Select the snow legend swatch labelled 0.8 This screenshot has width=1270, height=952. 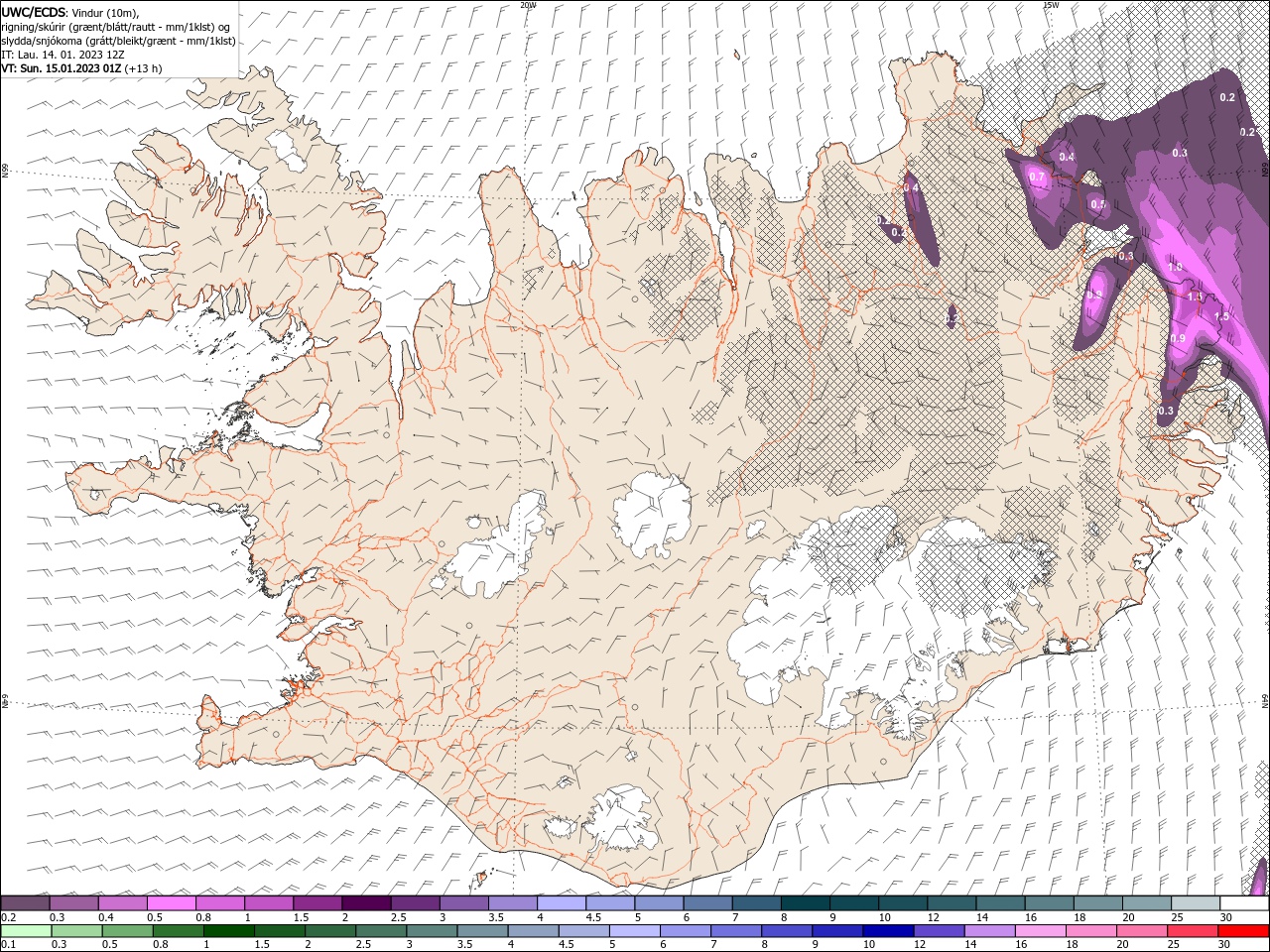(220, 903)
